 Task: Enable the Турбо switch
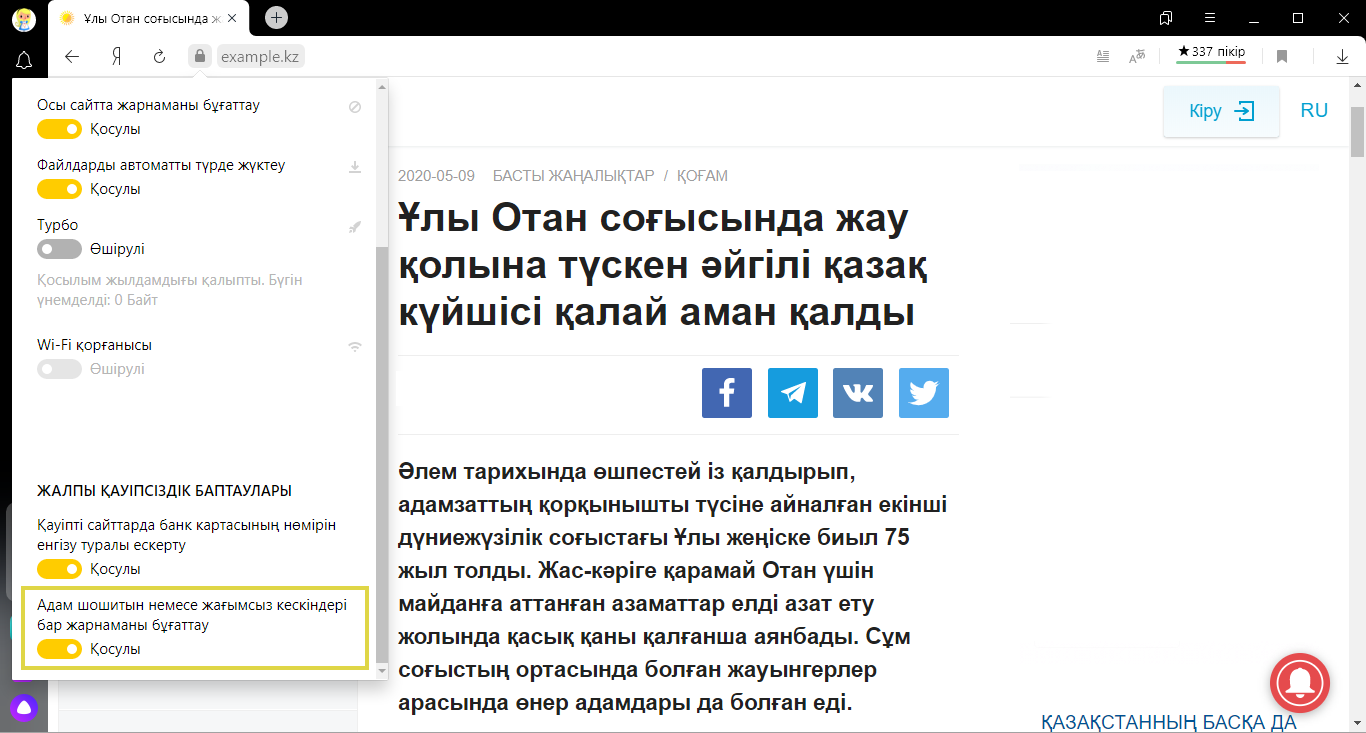pos(59,249)
